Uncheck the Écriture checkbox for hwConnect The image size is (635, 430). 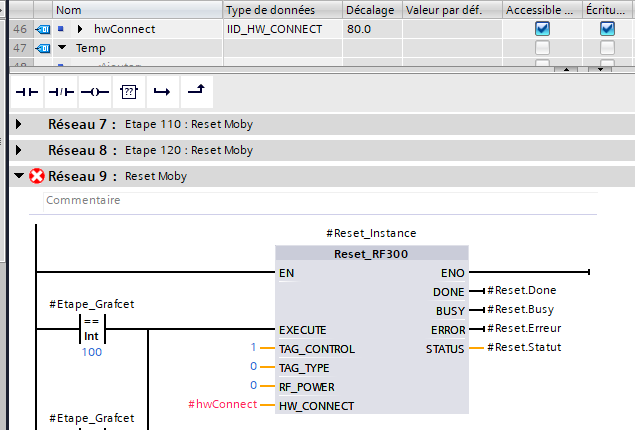[607, 29]
